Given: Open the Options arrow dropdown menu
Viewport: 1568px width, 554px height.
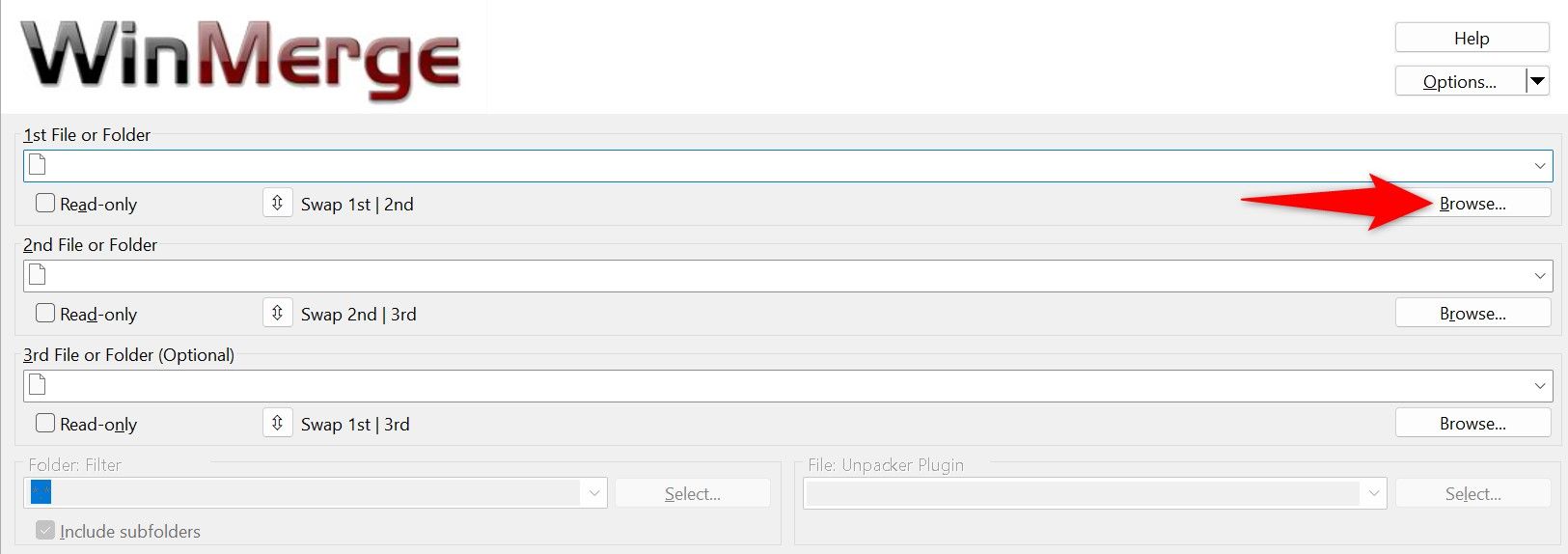Looking at the screenshot, I should 1537,81.
